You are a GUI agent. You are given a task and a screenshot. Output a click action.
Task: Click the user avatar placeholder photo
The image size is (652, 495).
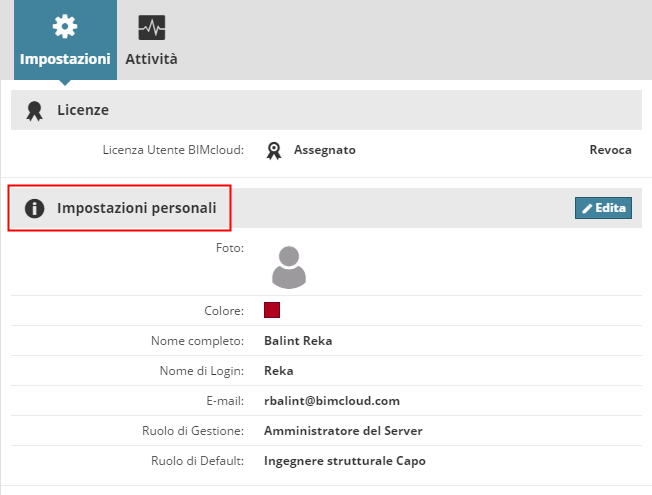coord(289,265)
